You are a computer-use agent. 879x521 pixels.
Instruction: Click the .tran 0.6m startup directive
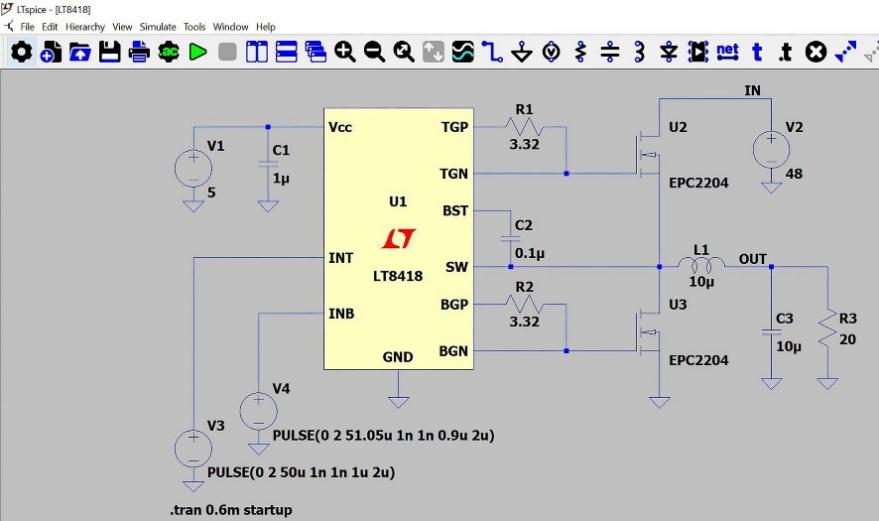[x=230, y=510]
